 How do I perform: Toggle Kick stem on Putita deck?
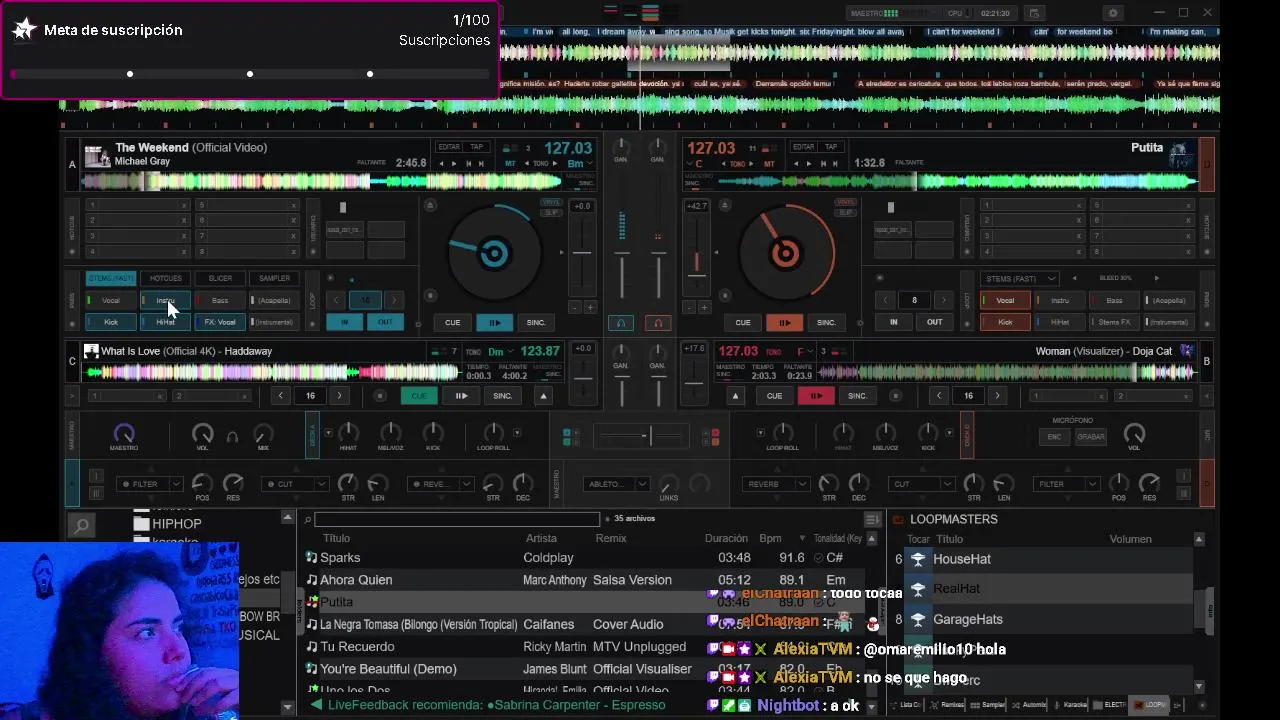(1005, 322)
